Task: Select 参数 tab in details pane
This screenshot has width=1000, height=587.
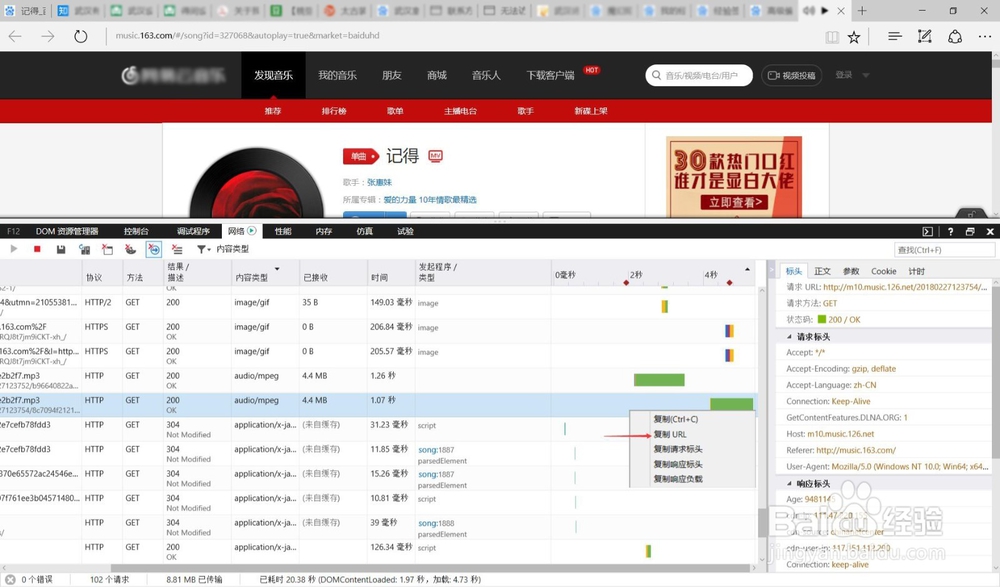Action: (x=851, y=271)
